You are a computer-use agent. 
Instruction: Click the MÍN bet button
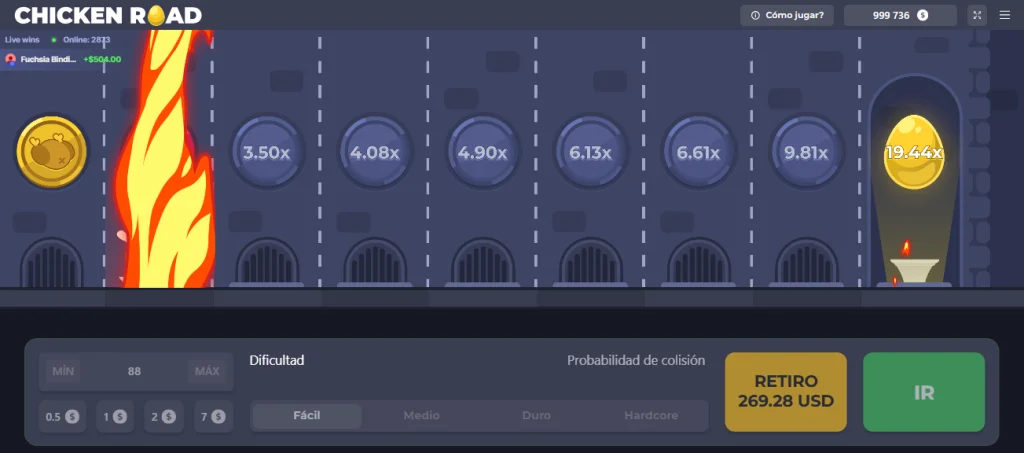63,371
